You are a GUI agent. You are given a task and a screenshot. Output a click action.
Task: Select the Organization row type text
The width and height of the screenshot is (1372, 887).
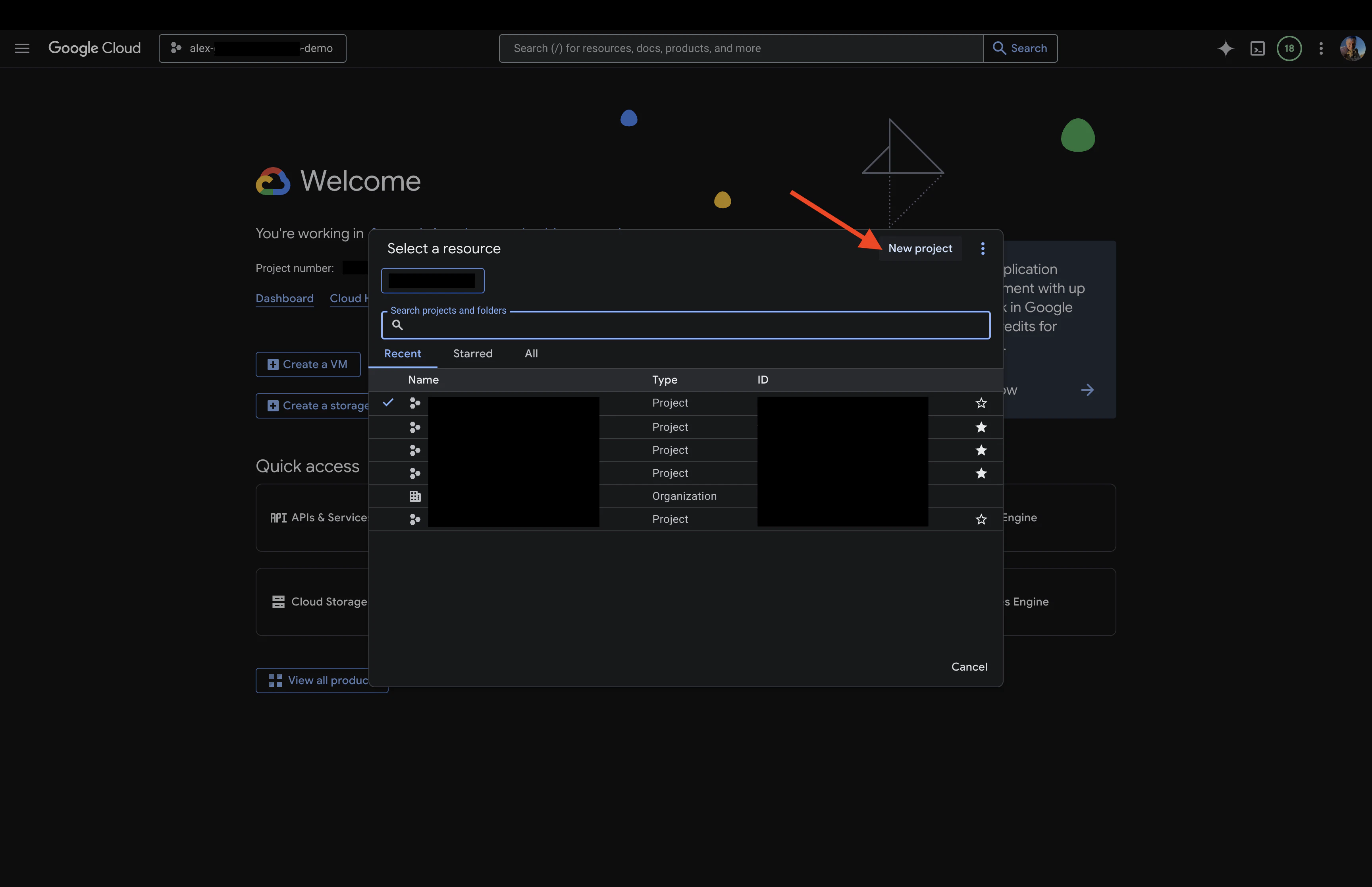pyautogui.click(x=684, y=496)
